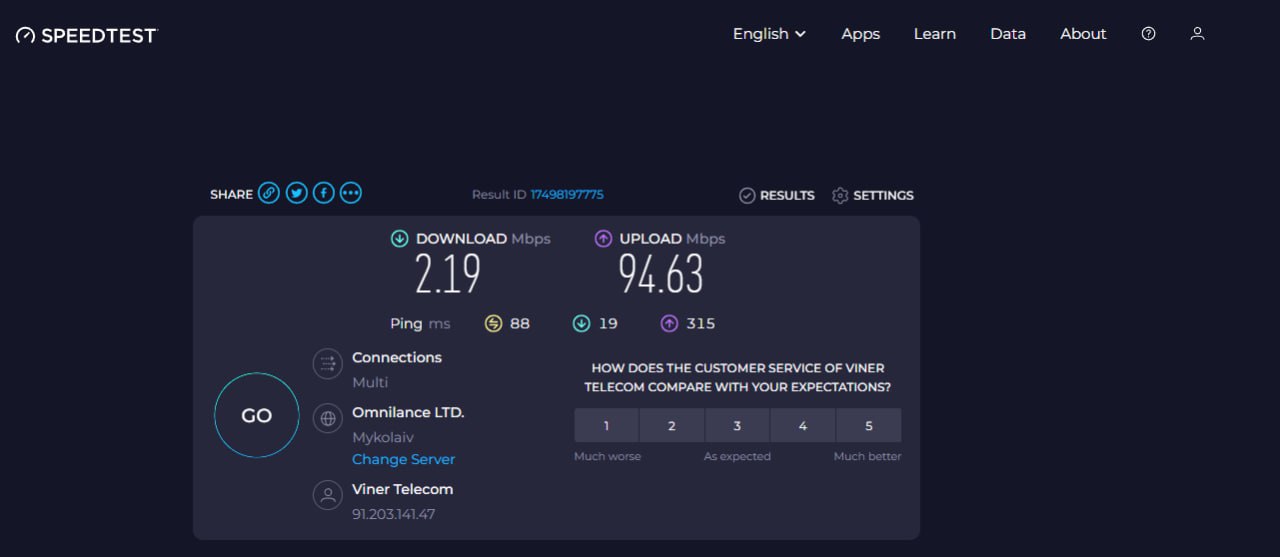1280x557 pixels.
Task: Click the Omnilance LTD. server name
Action: [x=408, y=412]
